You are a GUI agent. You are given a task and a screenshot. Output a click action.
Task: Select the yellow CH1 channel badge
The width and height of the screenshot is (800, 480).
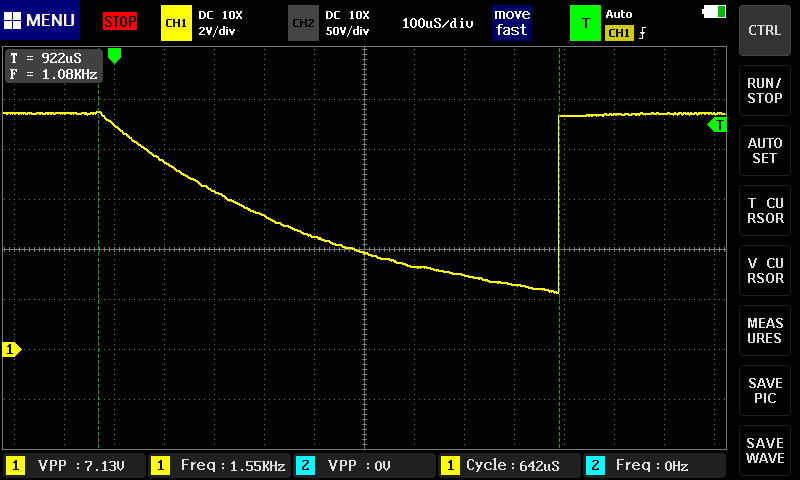pyautogui.click(x=176, y=23)
